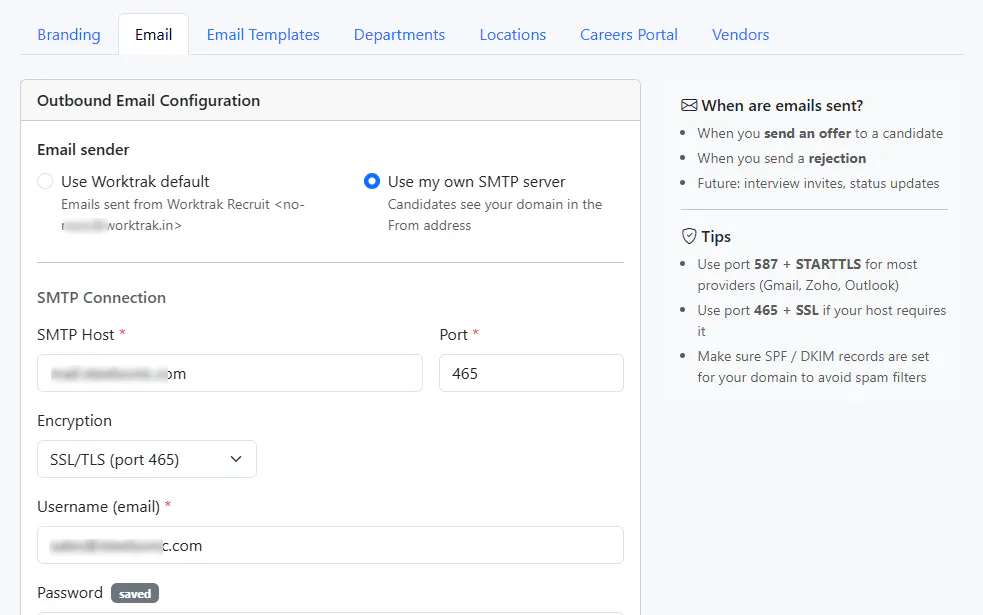The height and width of the screenshot is (615, 983).
Task: Open the Email Templates tab
Action: pos(263,34)
